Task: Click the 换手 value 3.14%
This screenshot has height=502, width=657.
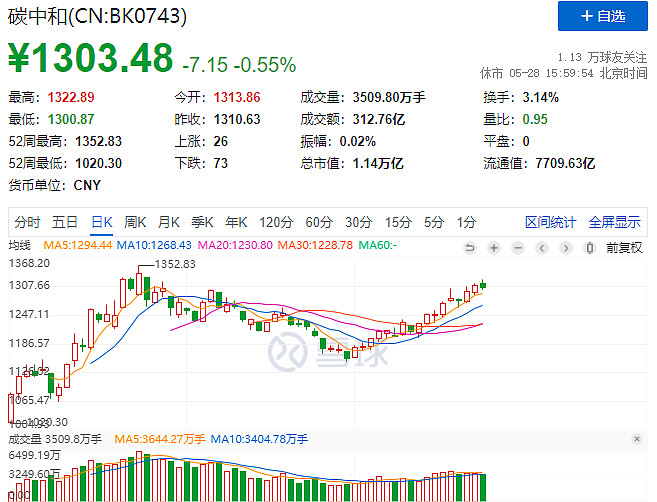Action: pos(541,97)
